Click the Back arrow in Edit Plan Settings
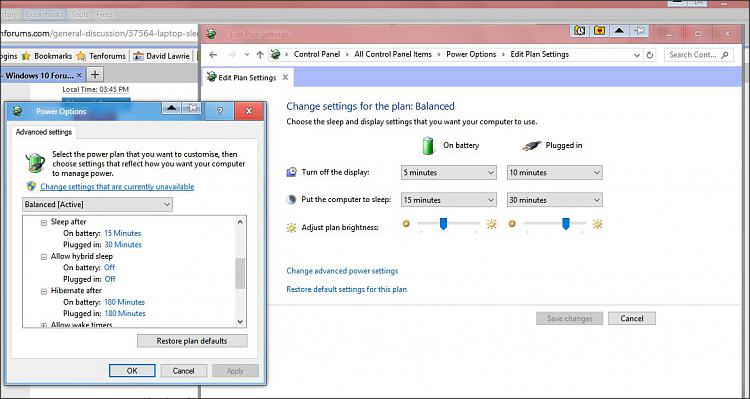 point(213,55)
